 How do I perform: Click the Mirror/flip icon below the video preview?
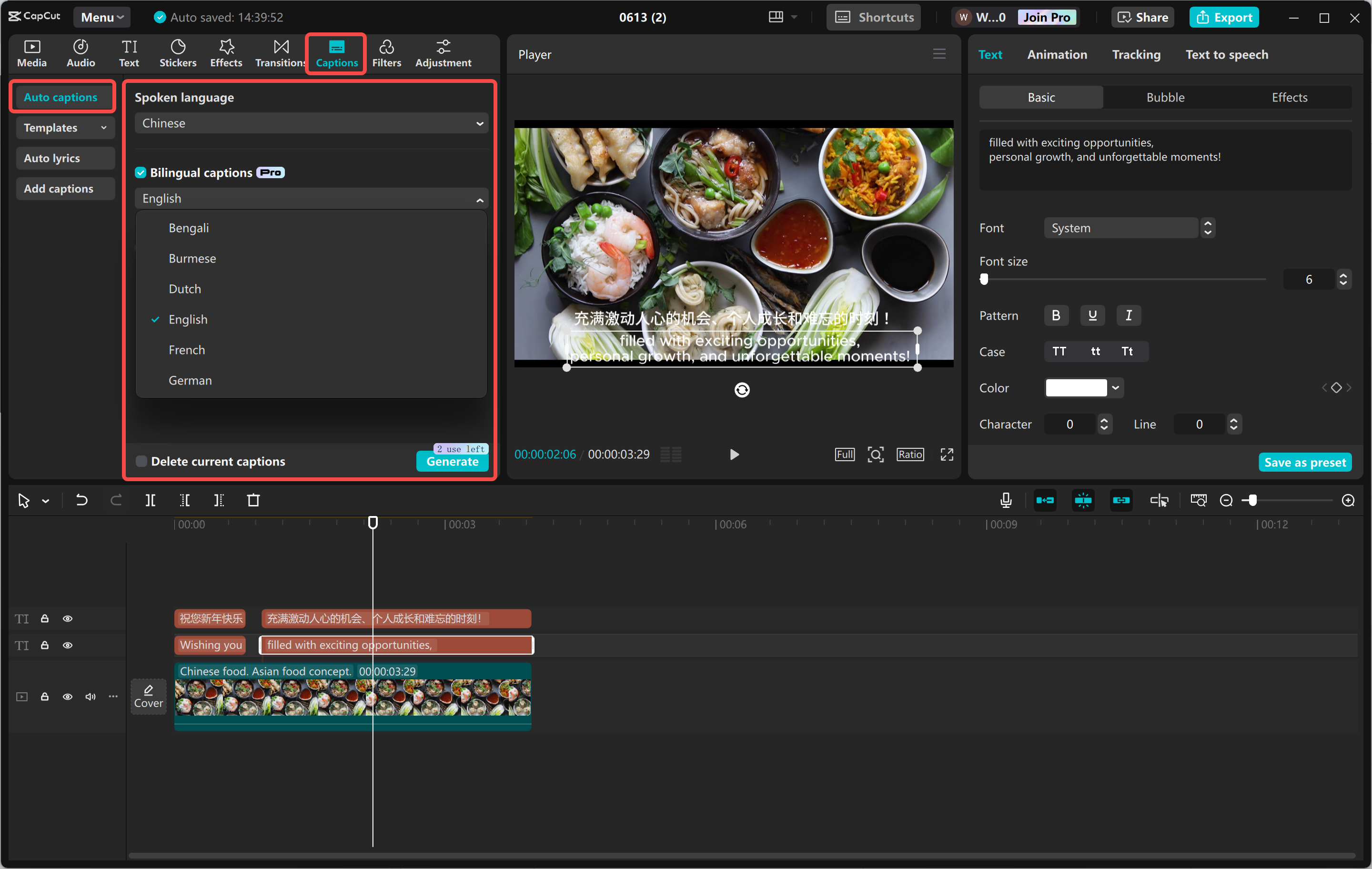742,390
